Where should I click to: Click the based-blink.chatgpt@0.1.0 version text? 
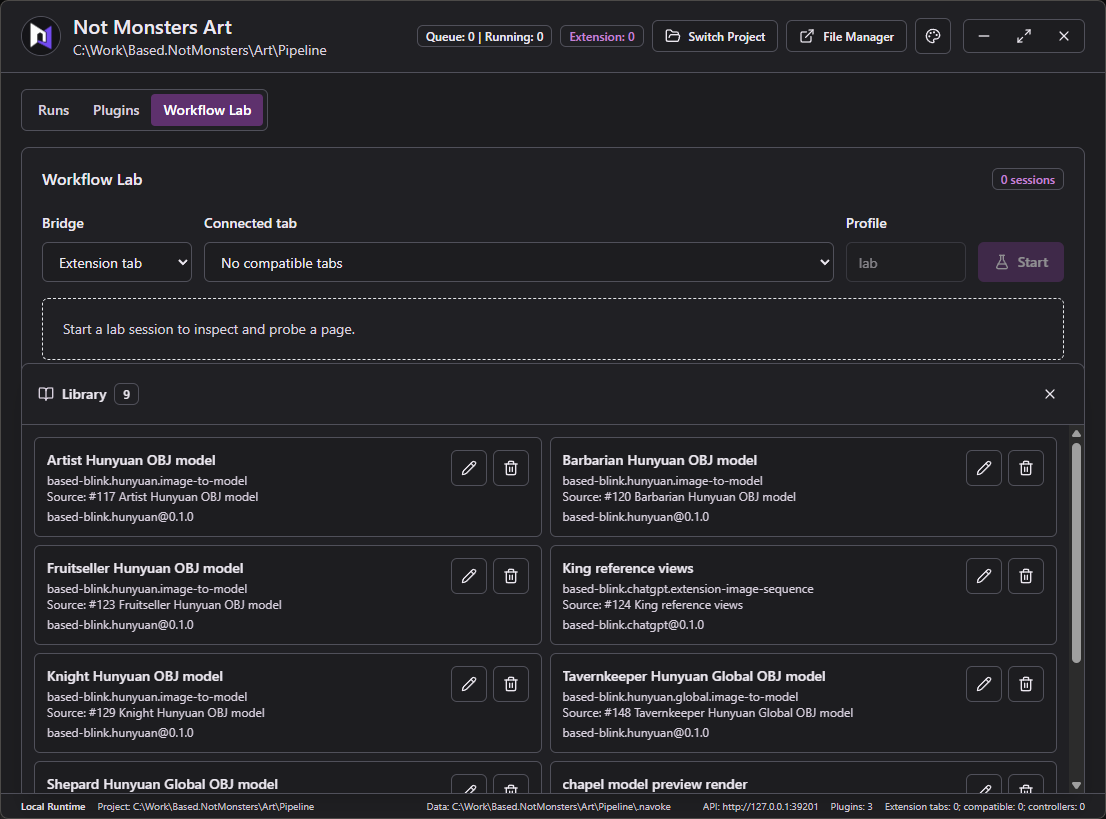tap(633, 625)
